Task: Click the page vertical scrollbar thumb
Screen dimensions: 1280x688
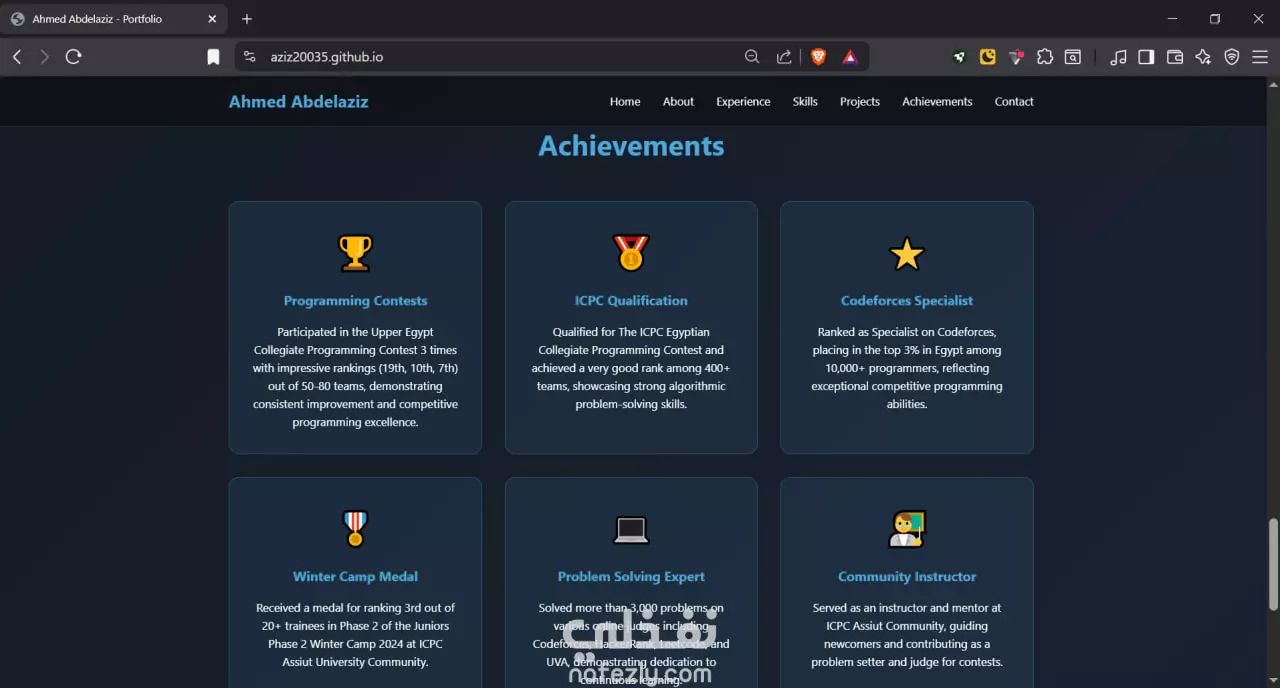Action: [1273, 563]
